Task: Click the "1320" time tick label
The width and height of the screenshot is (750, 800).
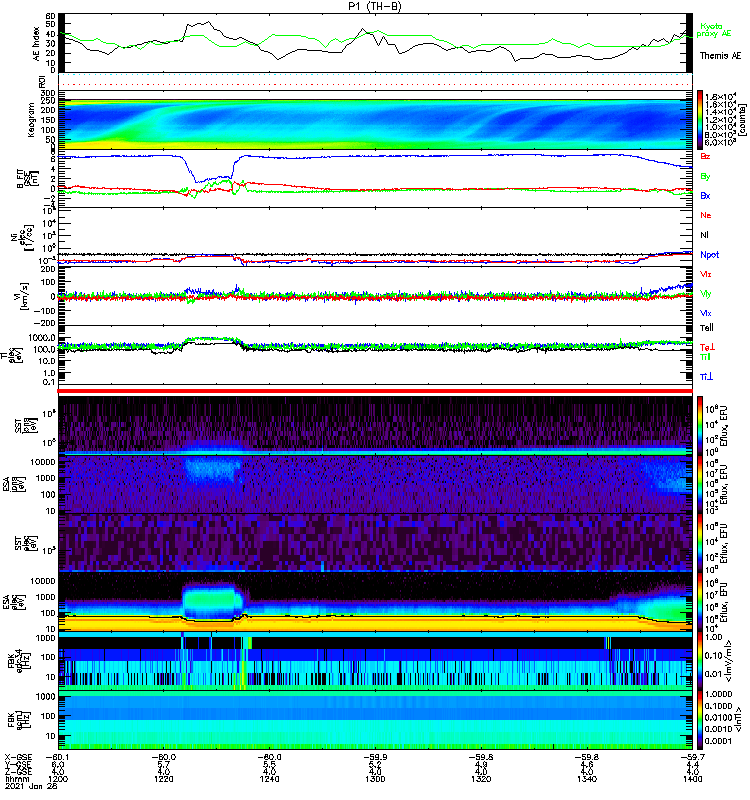Action: pos(481,779)
